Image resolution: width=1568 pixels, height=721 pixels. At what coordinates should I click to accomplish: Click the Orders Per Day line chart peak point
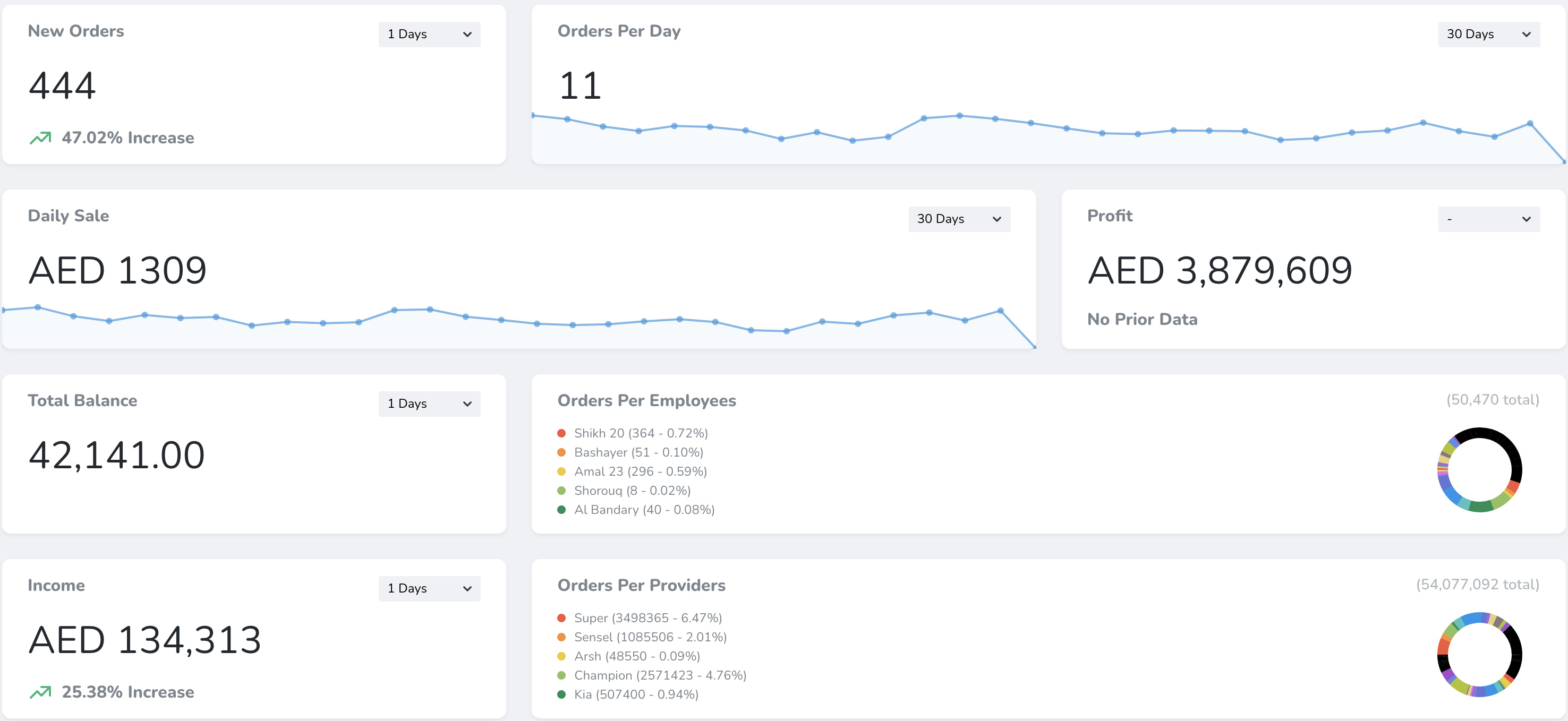[x=959, y=116]
